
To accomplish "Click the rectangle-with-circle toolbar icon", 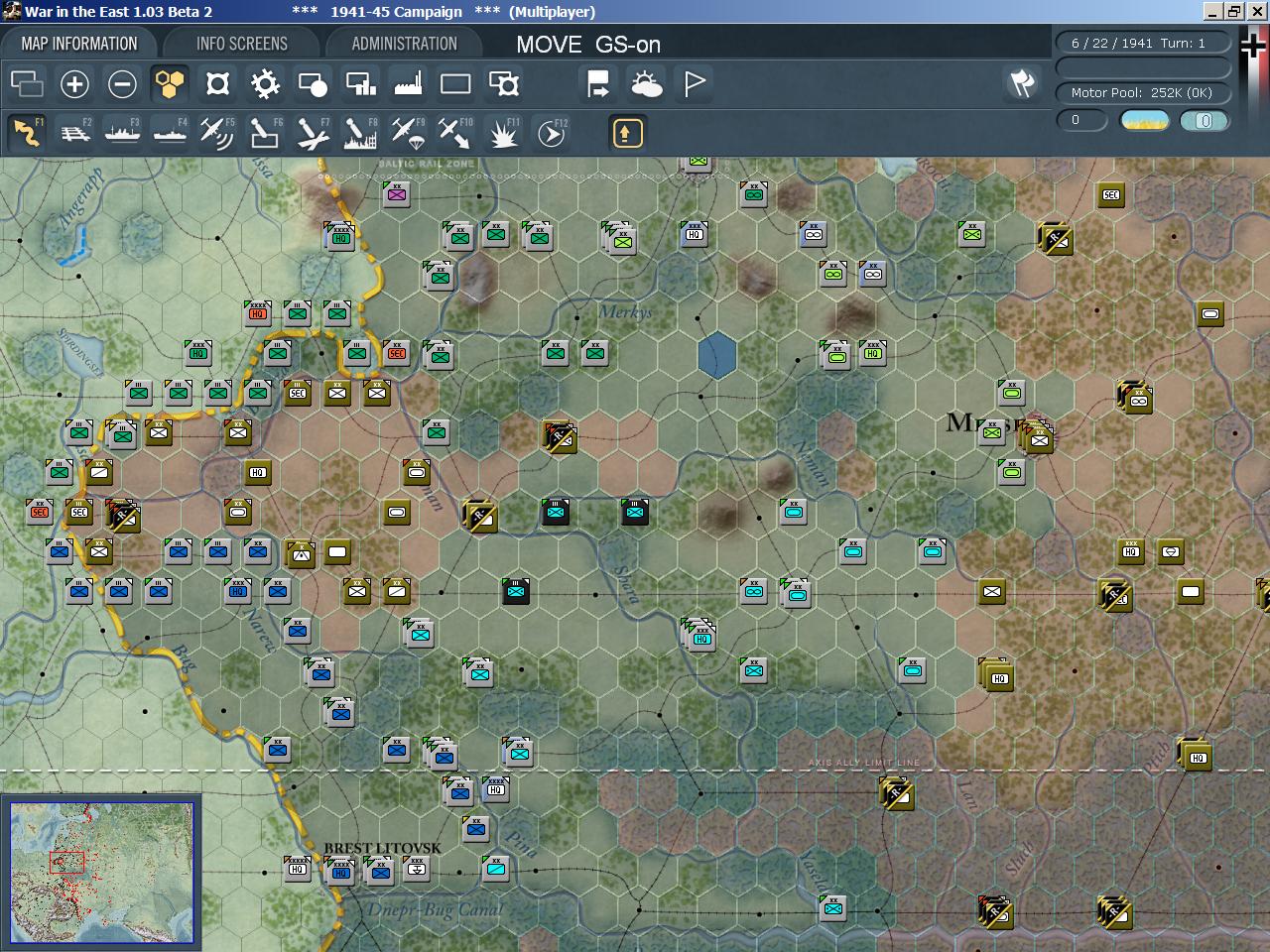I will [x=313, y=84].
